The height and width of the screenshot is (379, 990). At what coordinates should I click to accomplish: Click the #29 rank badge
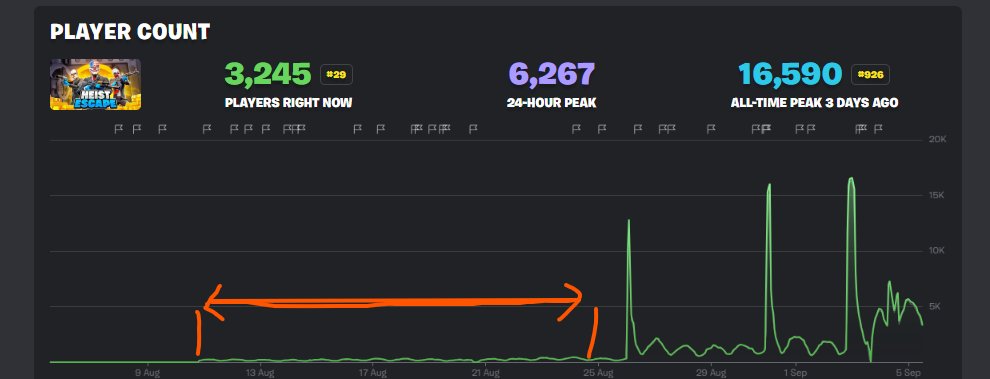[336, 75]
